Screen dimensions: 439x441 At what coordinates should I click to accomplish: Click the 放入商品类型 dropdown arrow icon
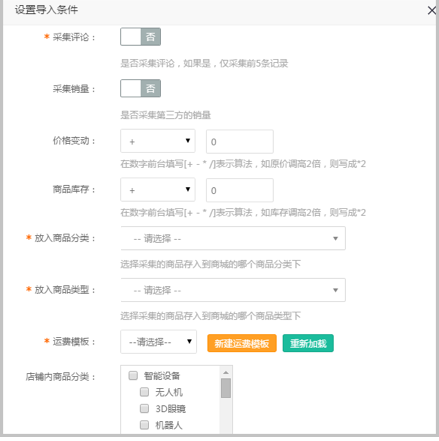coord(335,290)
